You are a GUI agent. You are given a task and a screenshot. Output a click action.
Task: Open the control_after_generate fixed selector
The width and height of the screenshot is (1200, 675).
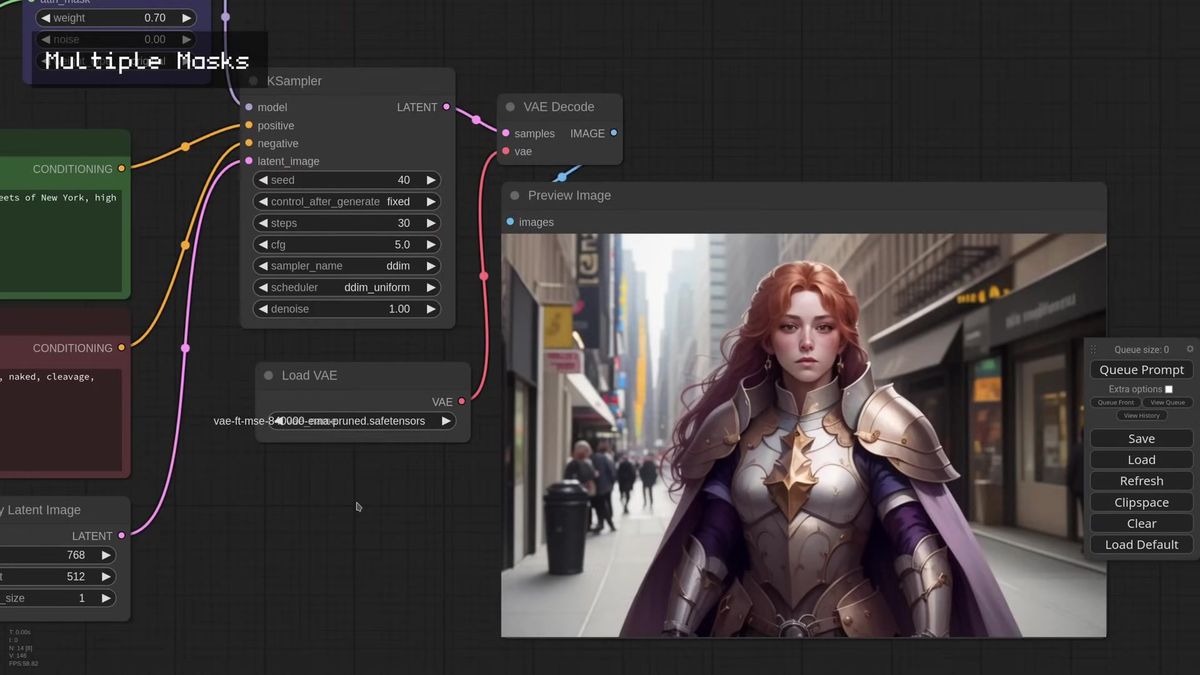[x=347, y=202]
